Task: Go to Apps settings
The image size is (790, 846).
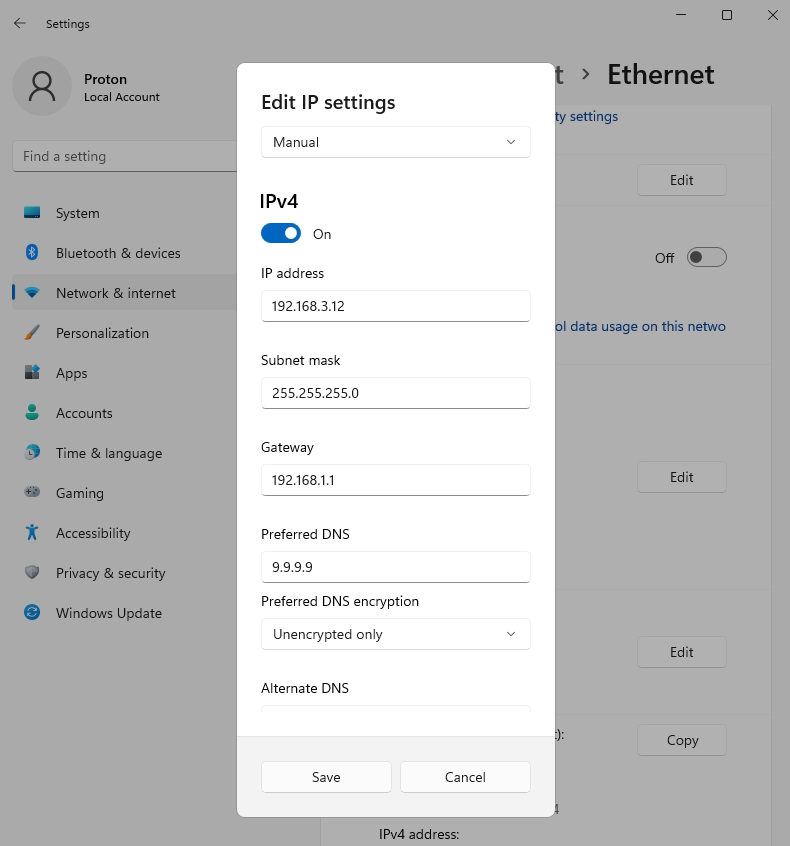Action: (124, 373)
